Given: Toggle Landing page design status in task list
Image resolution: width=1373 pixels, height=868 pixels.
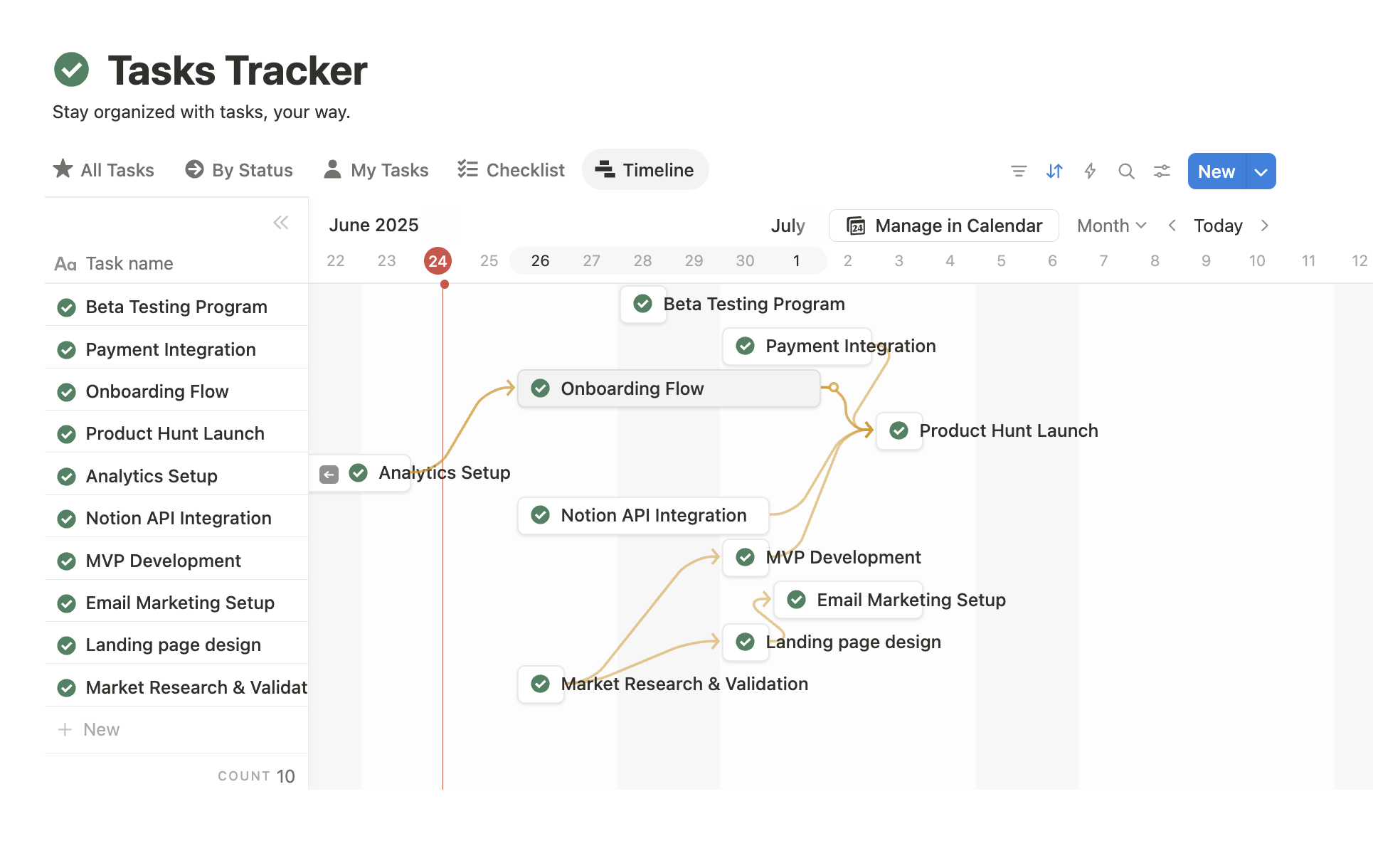Looking at the screenshot, I should click(67, 645).
